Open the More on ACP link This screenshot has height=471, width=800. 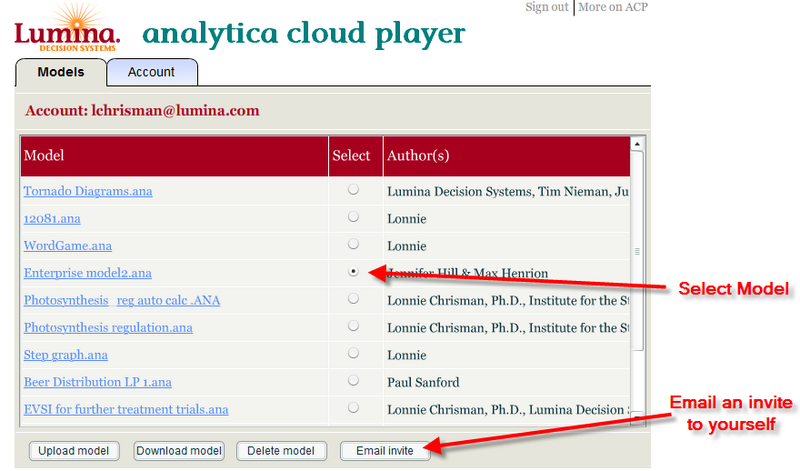point(613,7)
